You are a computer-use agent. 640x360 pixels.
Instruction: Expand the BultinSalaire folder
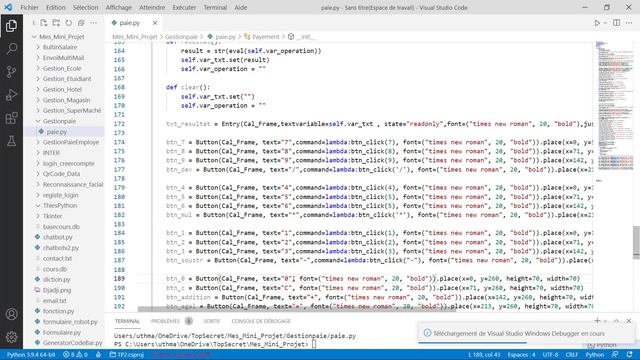click(x=60, y=47)
